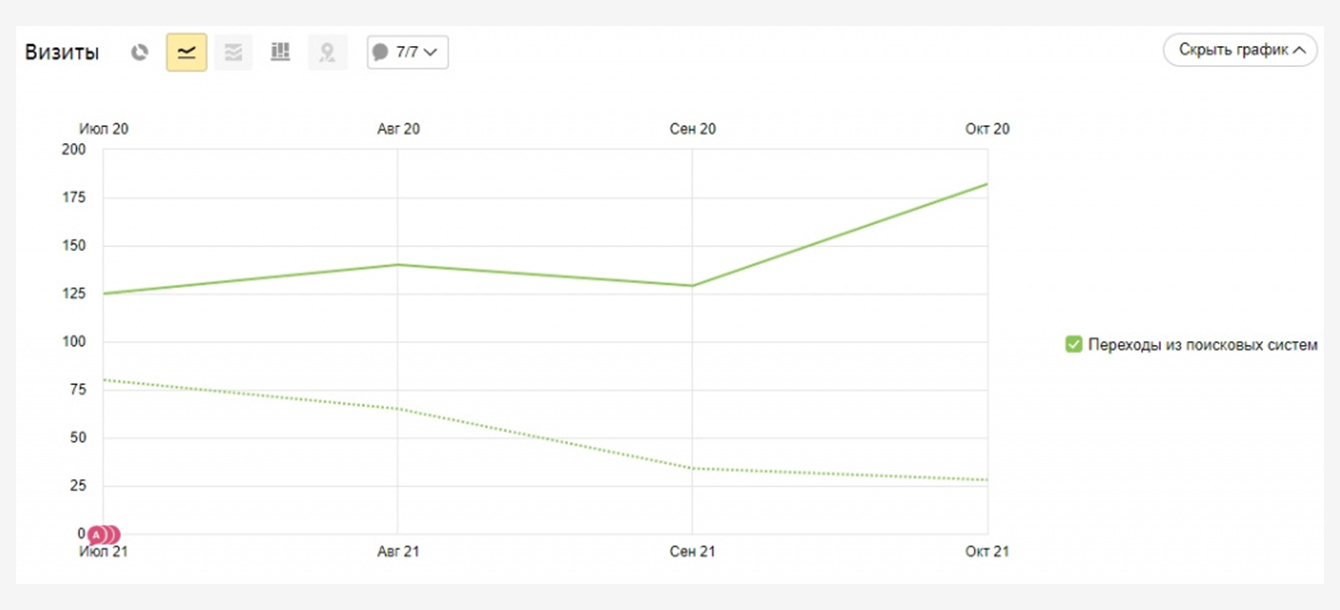This screenshot has height=610, width=1340.
Task: Select the 'Авг 20' top axis label
Action: (398, 129)
